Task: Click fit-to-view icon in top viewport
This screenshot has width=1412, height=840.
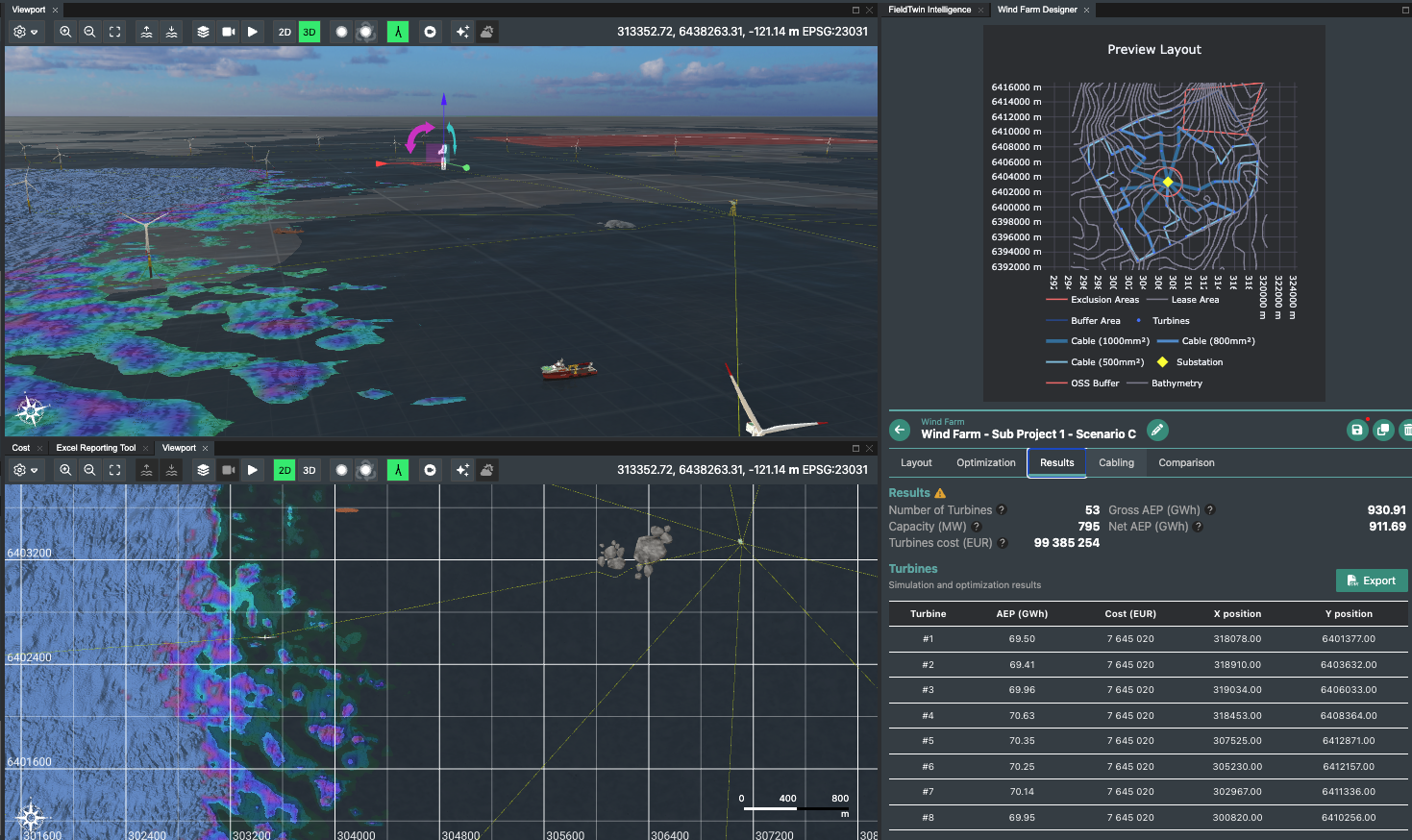Action: (114, 32)
